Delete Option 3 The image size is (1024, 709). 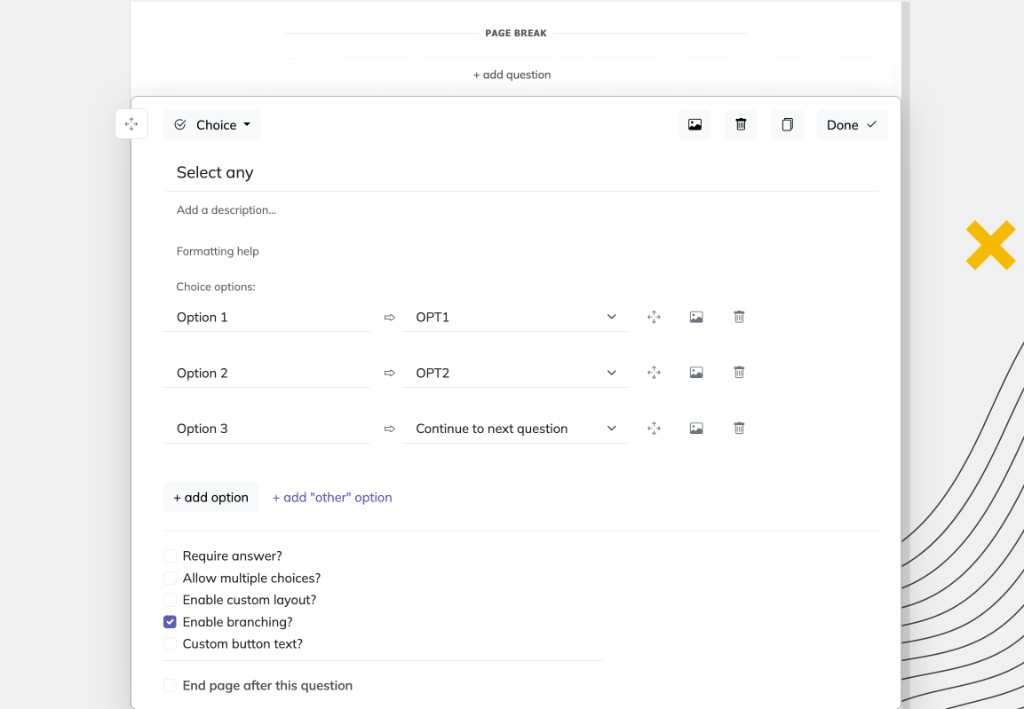point(739,428)
